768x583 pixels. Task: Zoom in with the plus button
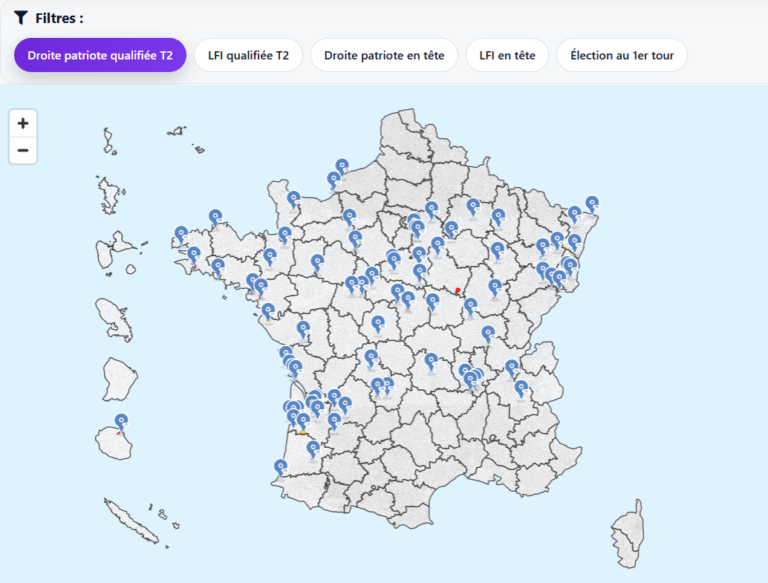[23, 123]
